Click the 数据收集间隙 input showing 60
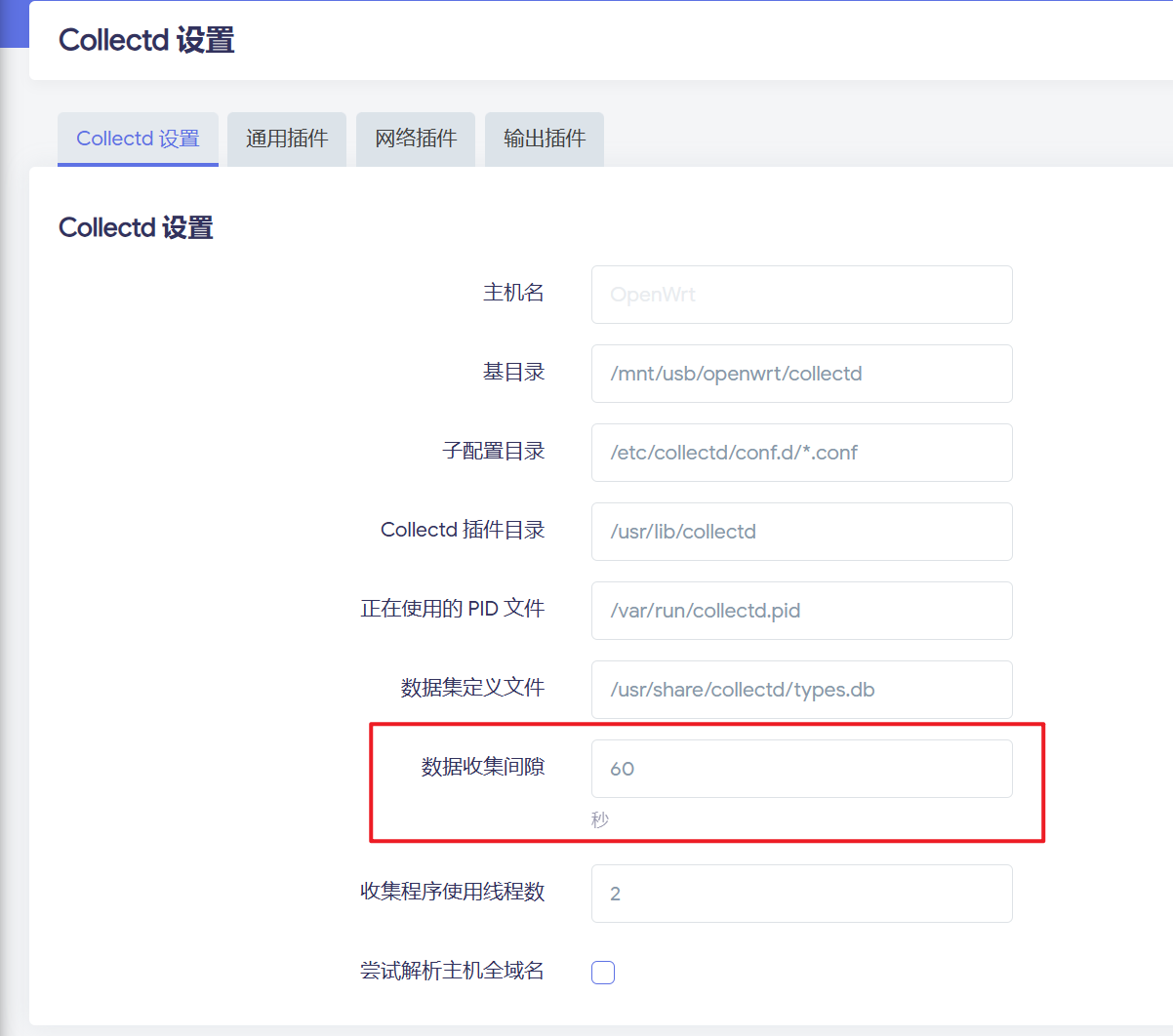This screenshot has height=1036, width=1173. 802,769
